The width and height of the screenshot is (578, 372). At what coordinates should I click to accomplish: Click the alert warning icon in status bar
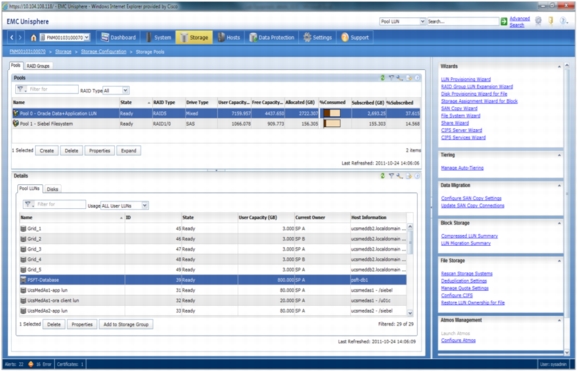click(31, 364)
